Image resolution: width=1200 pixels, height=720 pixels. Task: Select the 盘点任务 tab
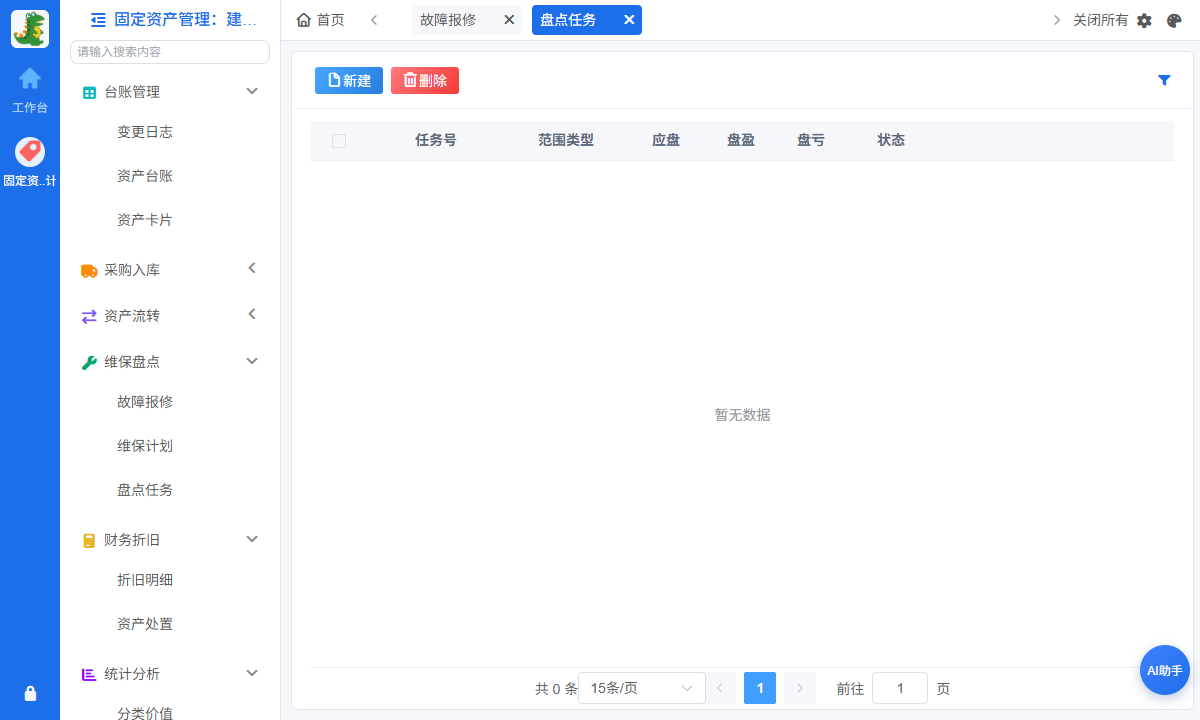point(568,20)
